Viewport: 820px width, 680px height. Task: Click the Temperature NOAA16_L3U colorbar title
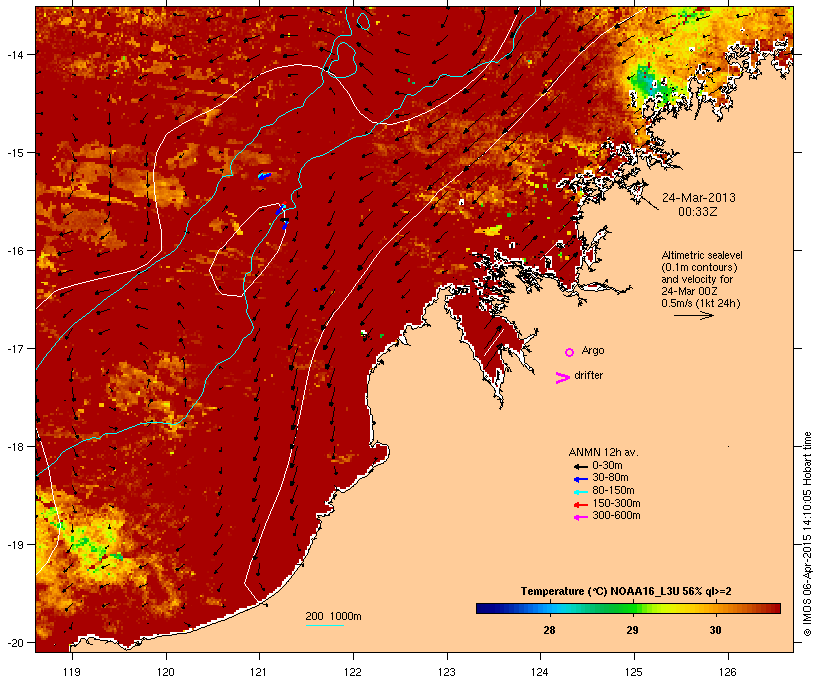626,591
